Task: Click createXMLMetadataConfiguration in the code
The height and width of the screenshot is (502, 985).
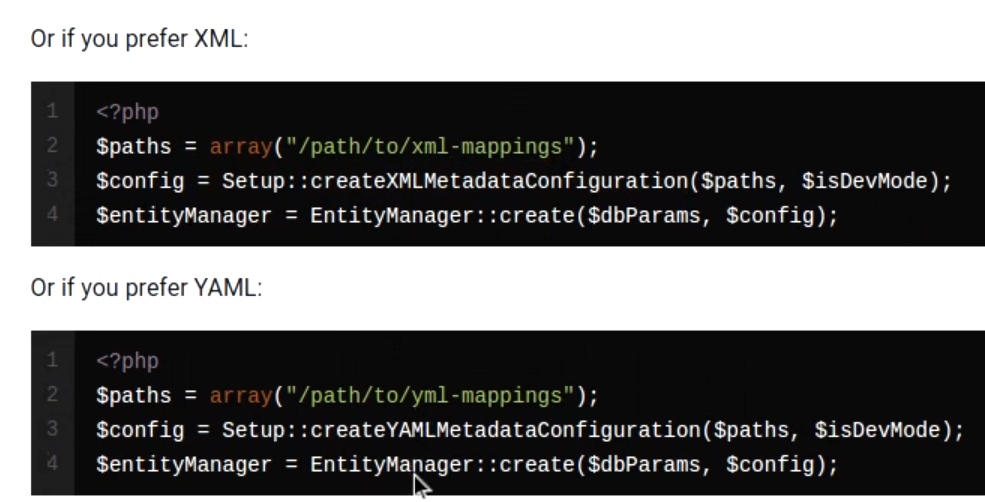Action: tap(499, 182)
